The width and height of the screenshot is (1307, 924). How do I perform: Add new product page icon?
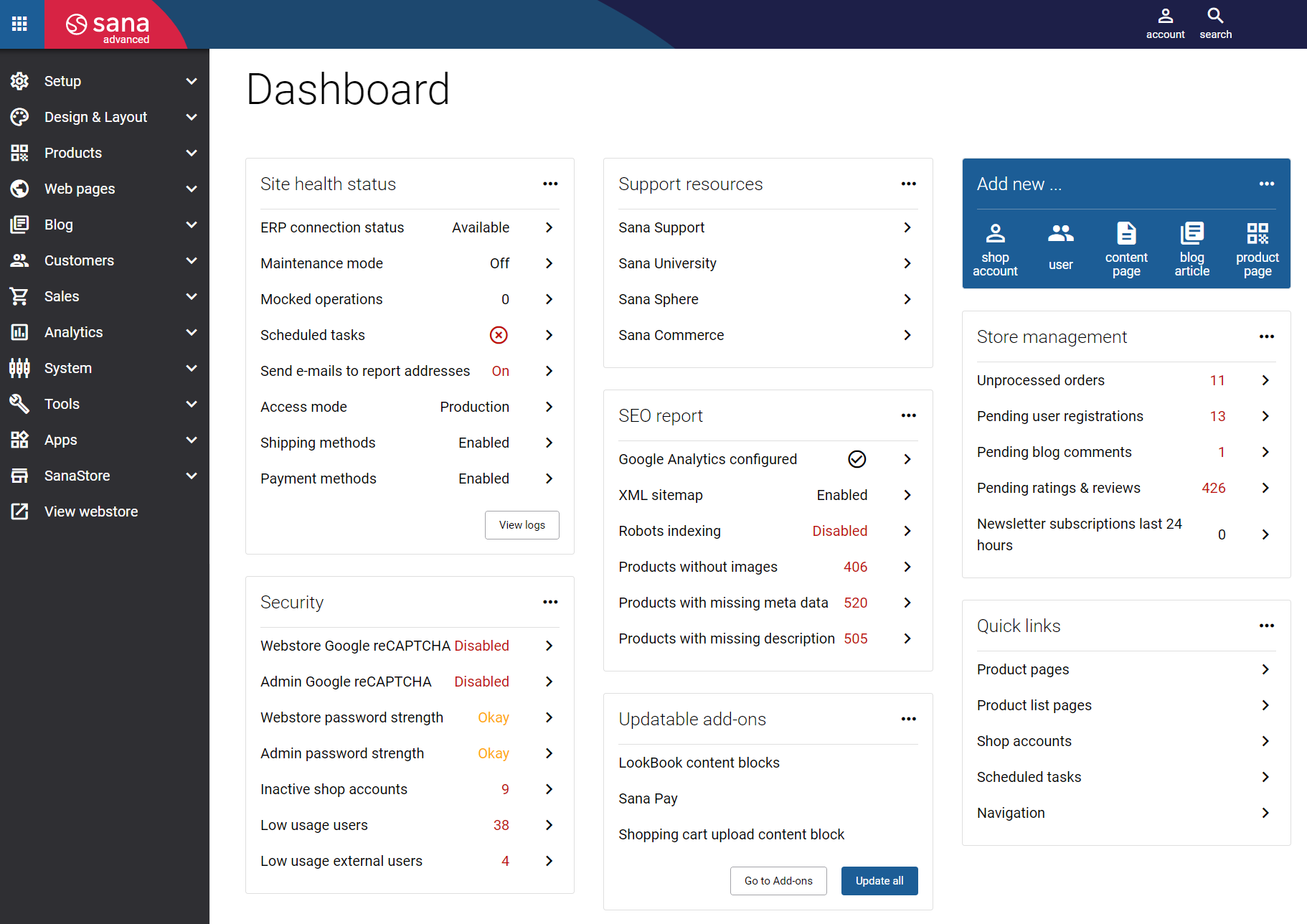[x=1258, y=233]
